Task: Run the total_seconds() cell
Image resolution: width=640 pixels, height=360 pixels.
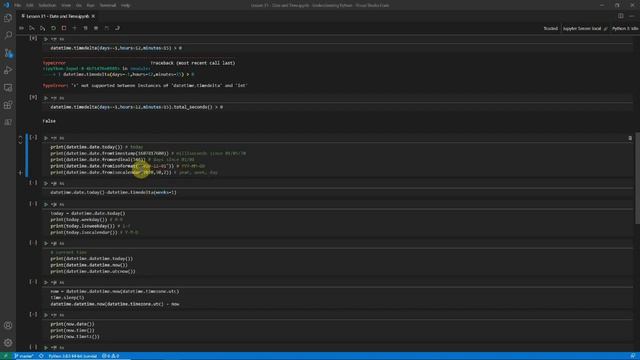Action: click(x=46, y=98)
